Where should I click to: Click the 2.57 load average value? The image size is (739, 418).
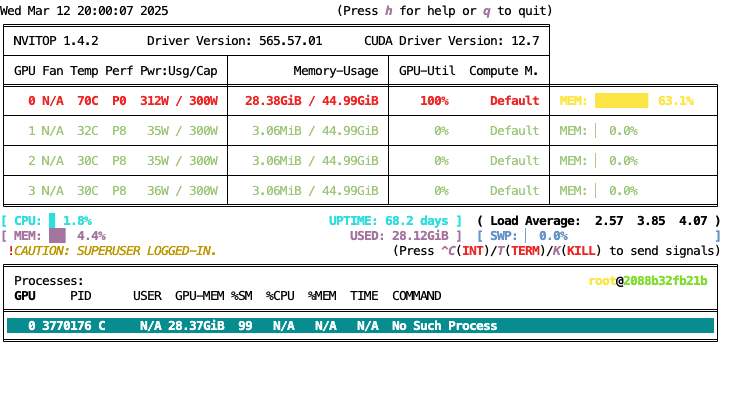pyautogui.click(x=609, y=221)
